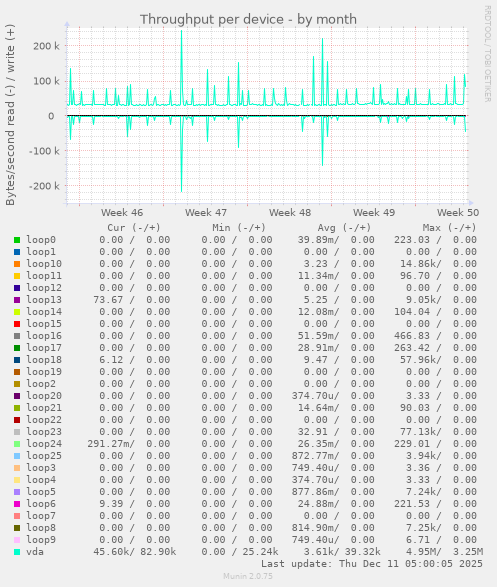
Task: Click the vda max read value 4.95M
Action: coord(421,551)
